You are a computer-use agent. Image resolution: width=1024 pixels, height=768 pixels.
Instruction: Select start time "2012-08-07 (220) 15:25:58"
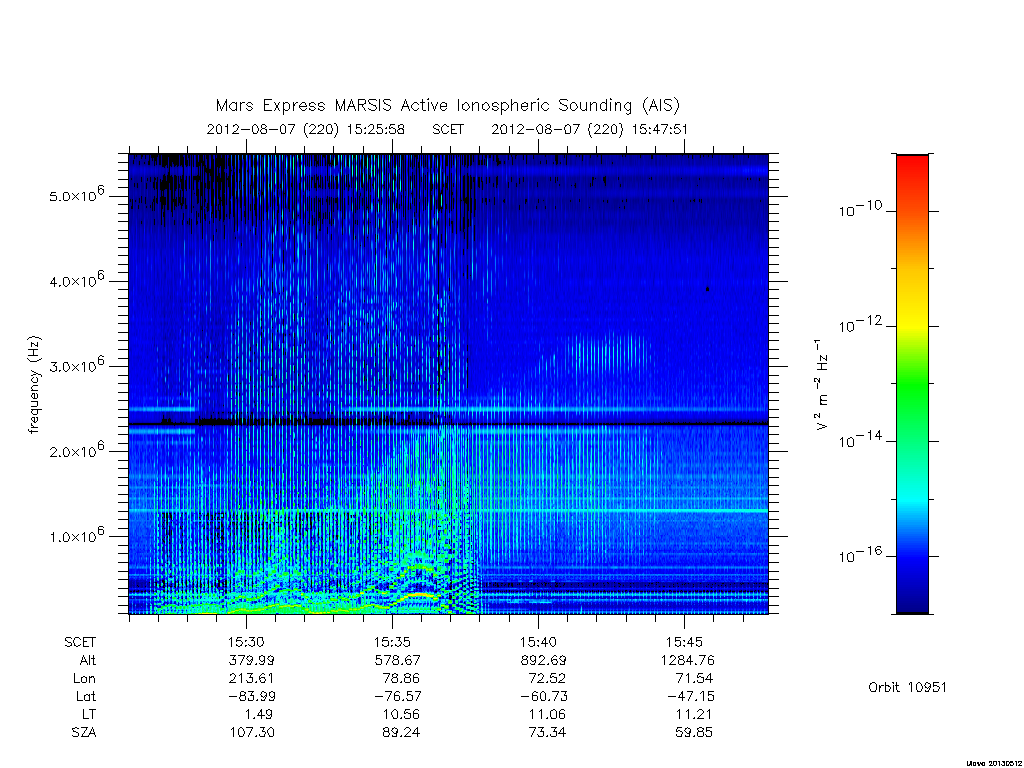point(306,129)
